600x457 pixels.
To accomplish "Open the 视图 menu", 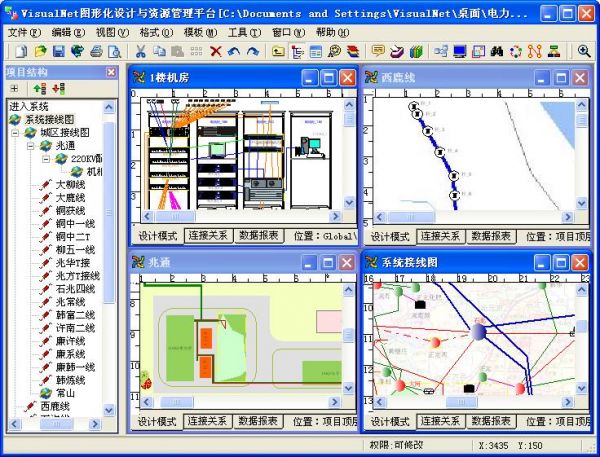I will (x=112, y=33).
